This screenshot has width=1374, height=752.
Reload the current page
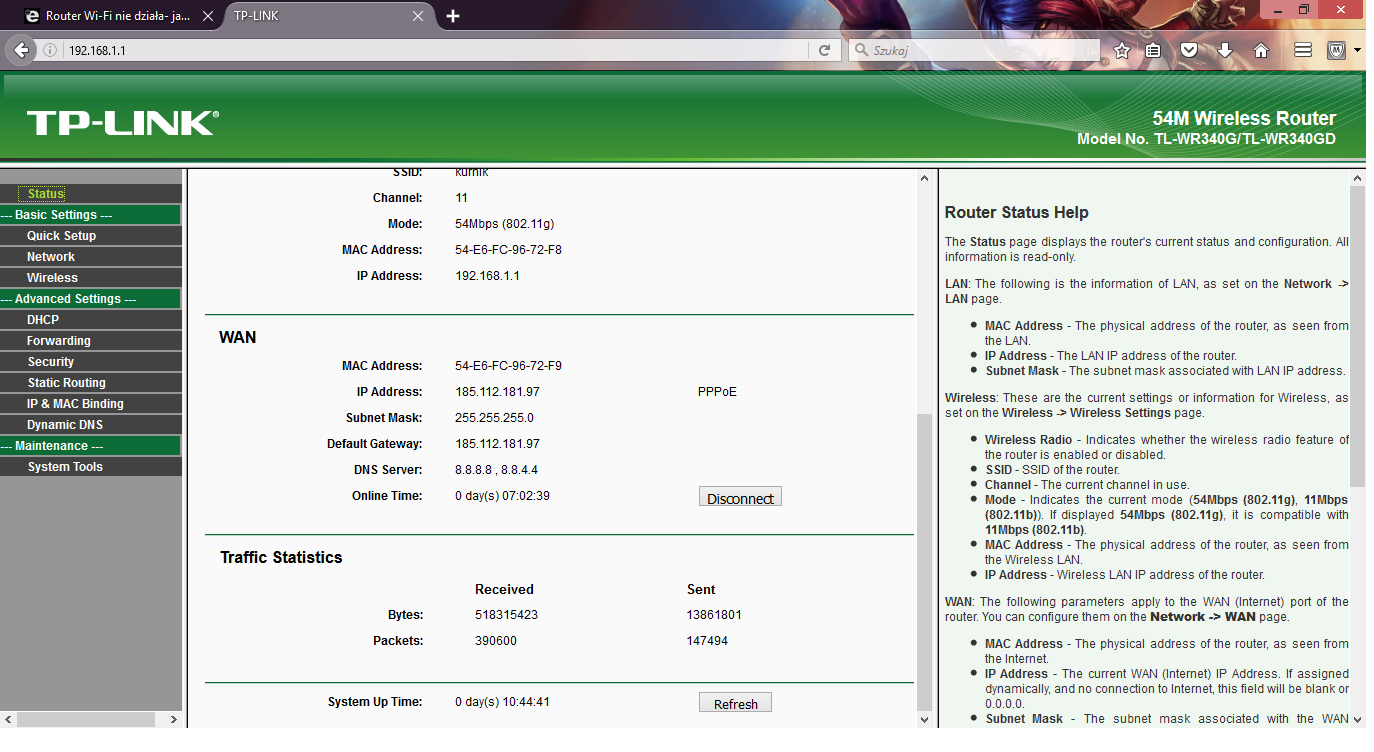[825, 50]
